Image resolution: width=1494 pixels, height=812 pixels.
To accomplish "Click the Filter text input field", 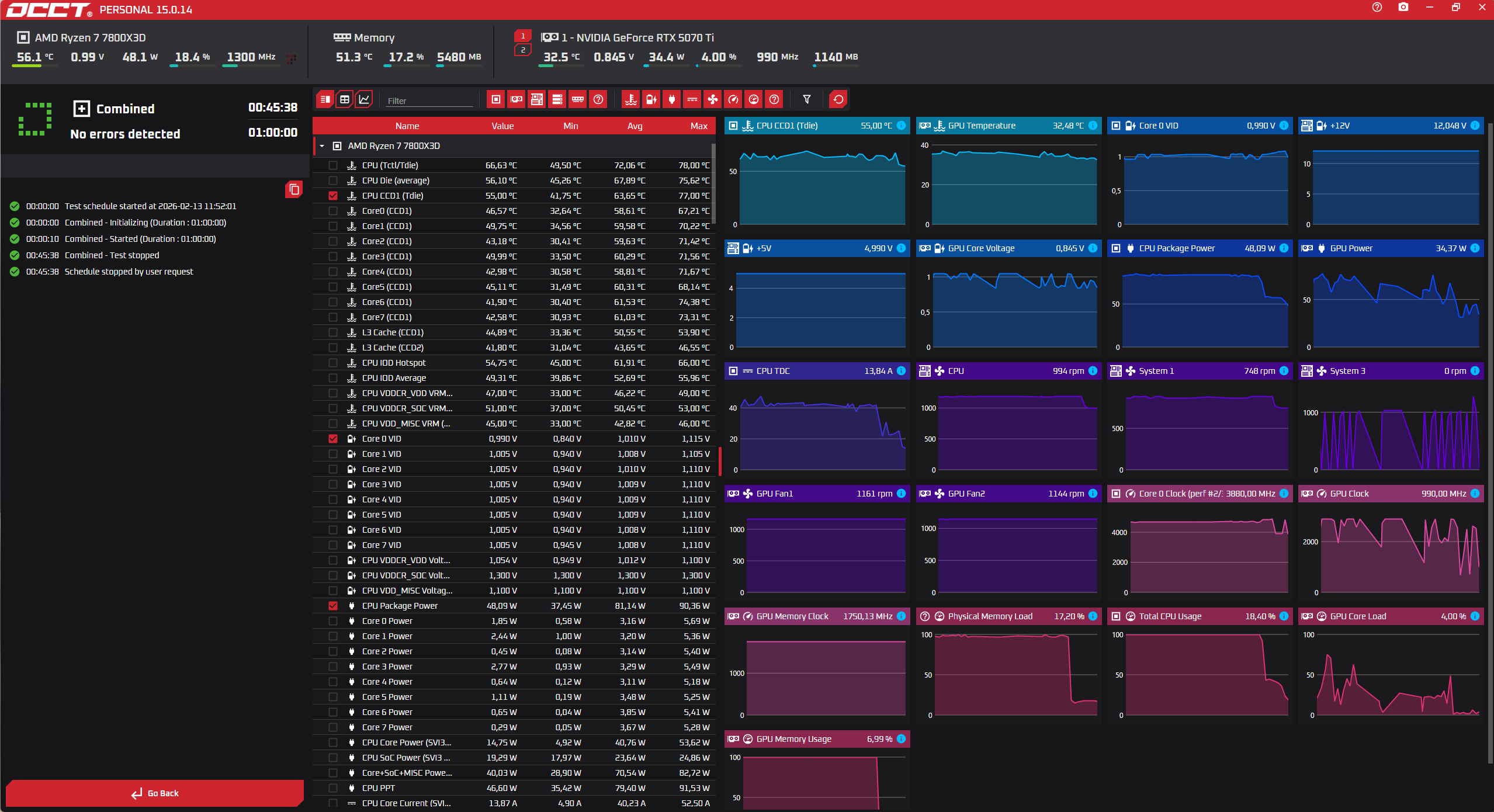I will 429,100.
